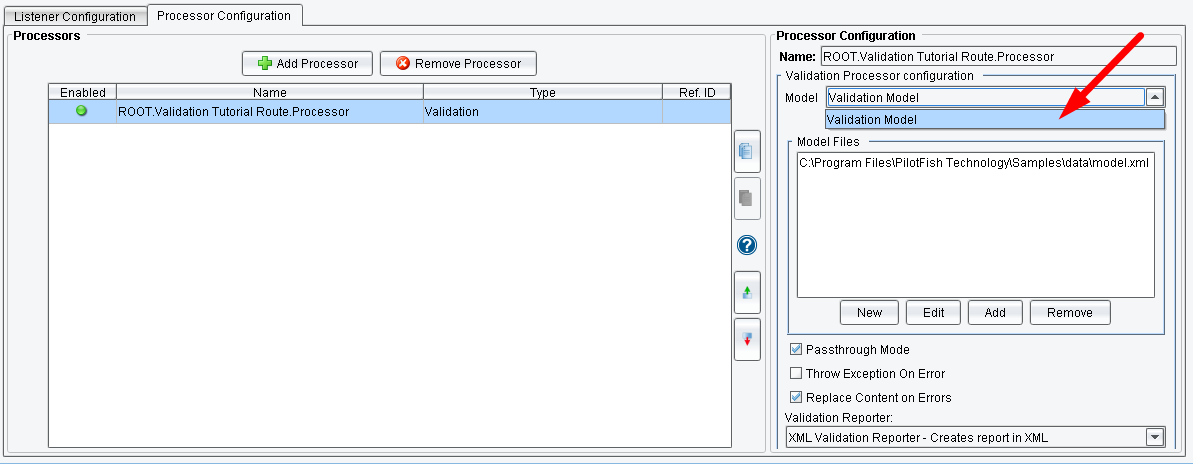Viewport: 1193px width, 464px height.
Task: Click the Remove Processor button
Action: [x=458, y=63]
